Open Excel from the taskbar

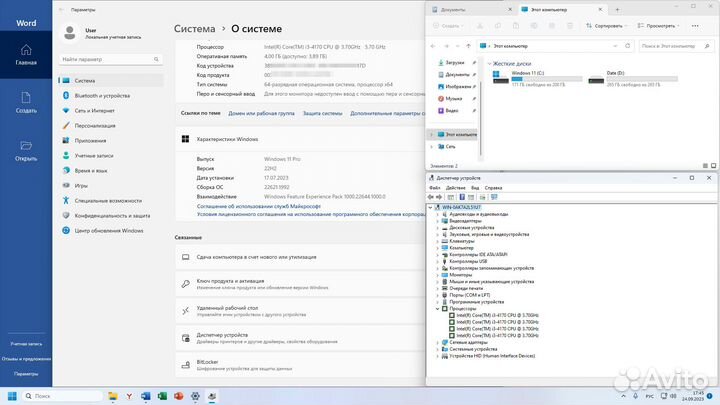coord(162,396)
